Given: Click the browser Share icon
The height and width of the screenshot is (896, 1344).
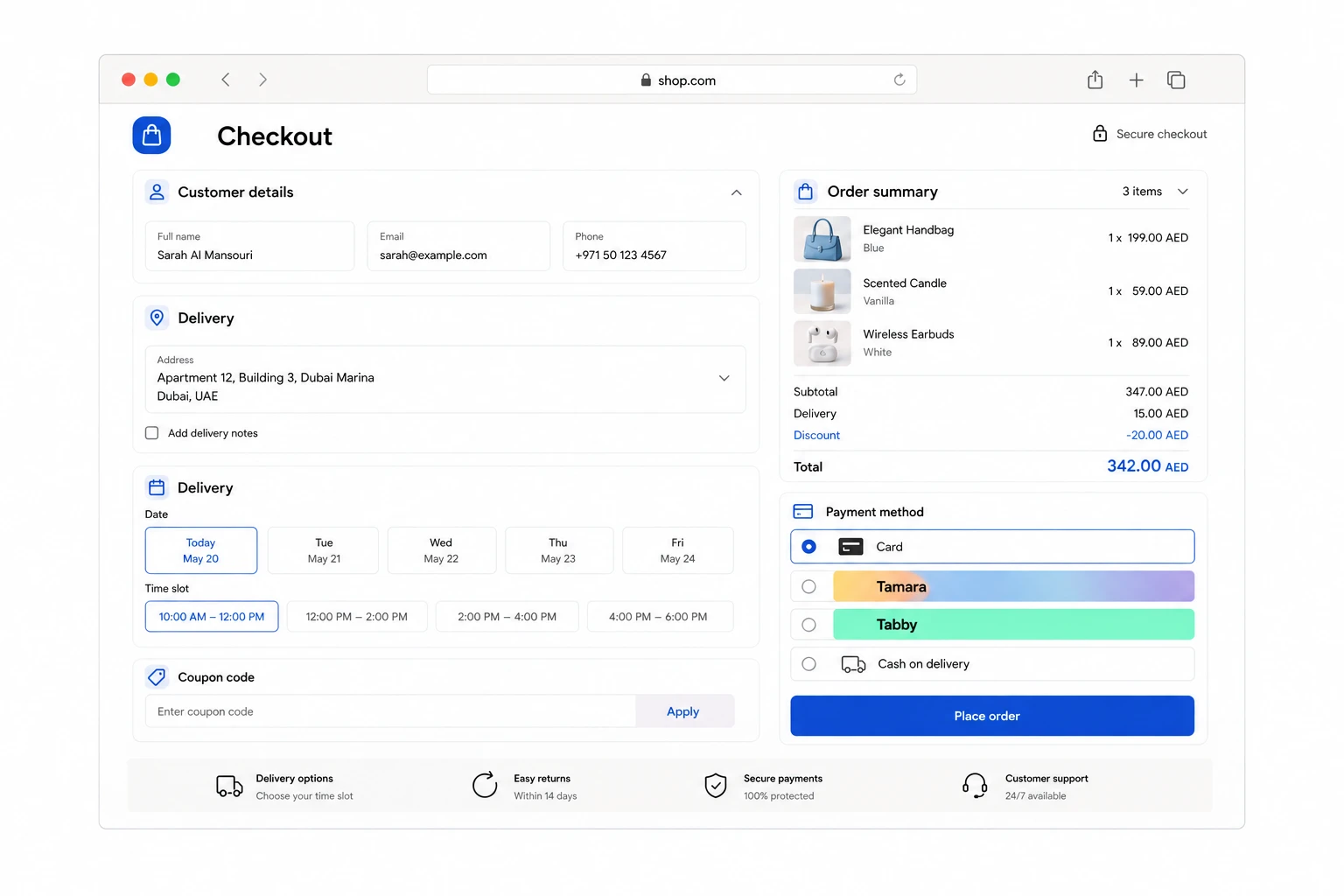Looking at the screenshot, I should [1095, 80].
